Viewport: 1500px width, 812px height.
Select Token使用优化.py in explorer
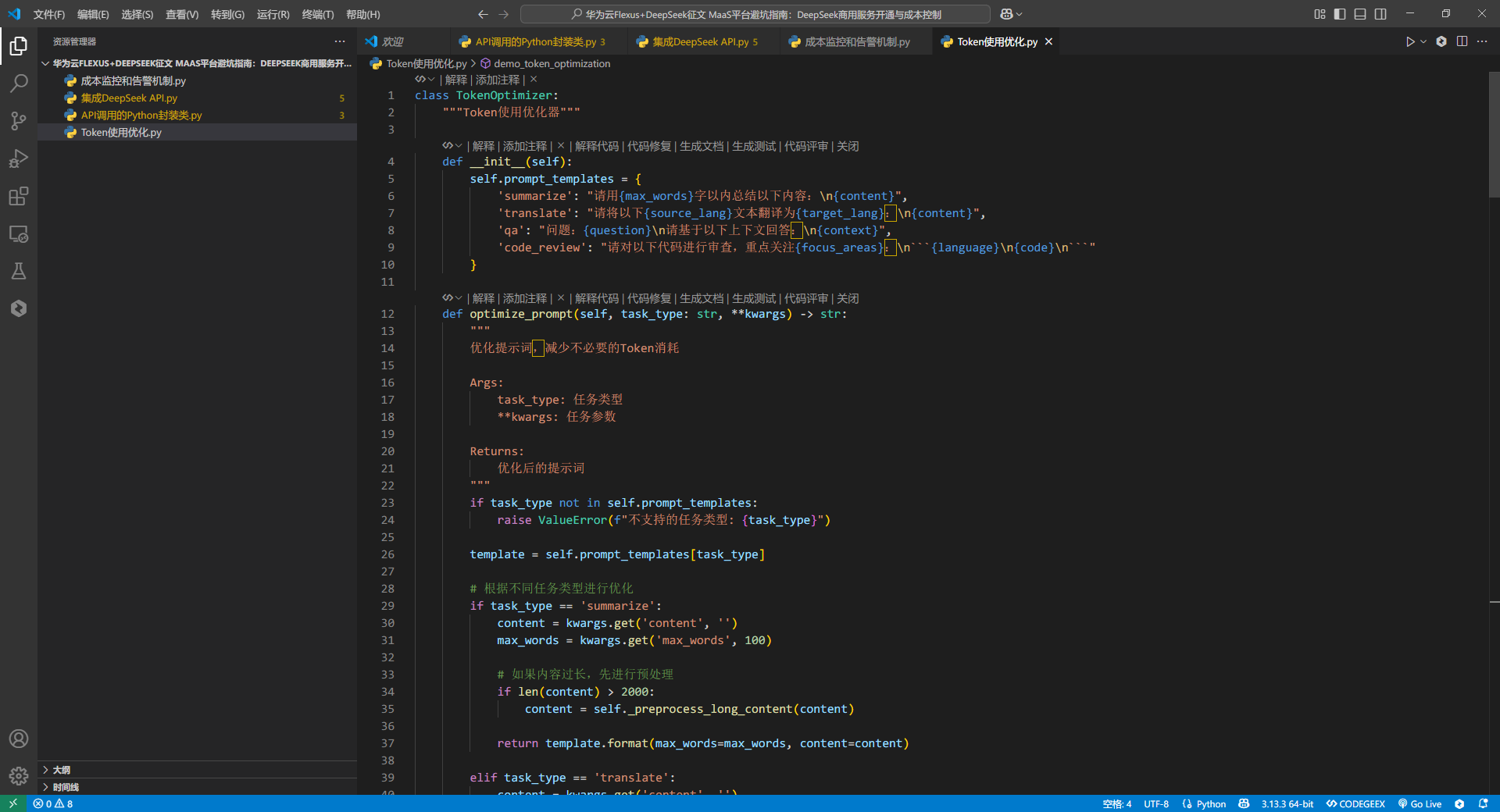pos(197,132)
